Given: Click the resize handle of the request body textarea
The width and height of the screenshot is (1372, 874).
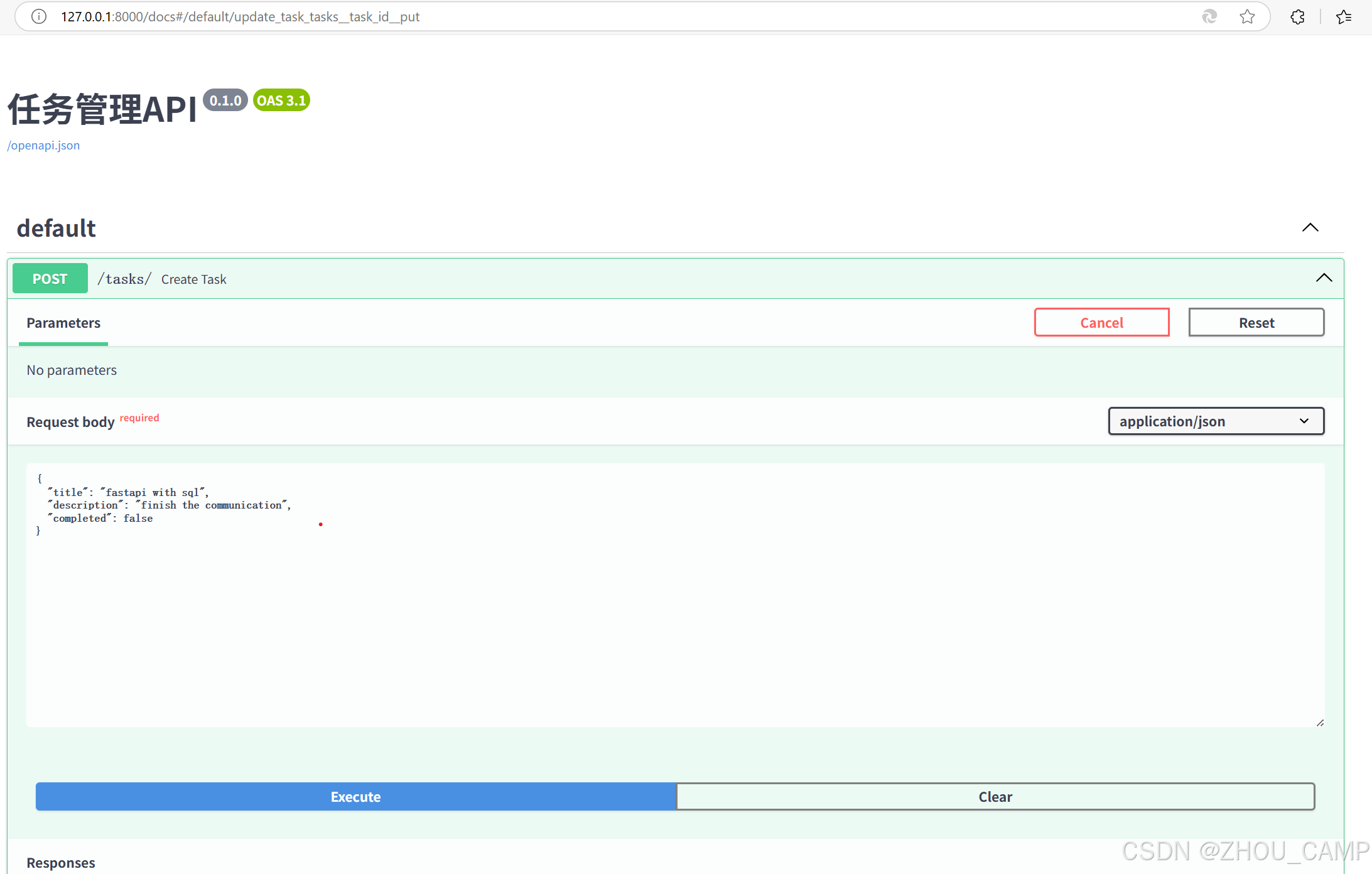Looking at the screenshot, I should pos(1320,723).
